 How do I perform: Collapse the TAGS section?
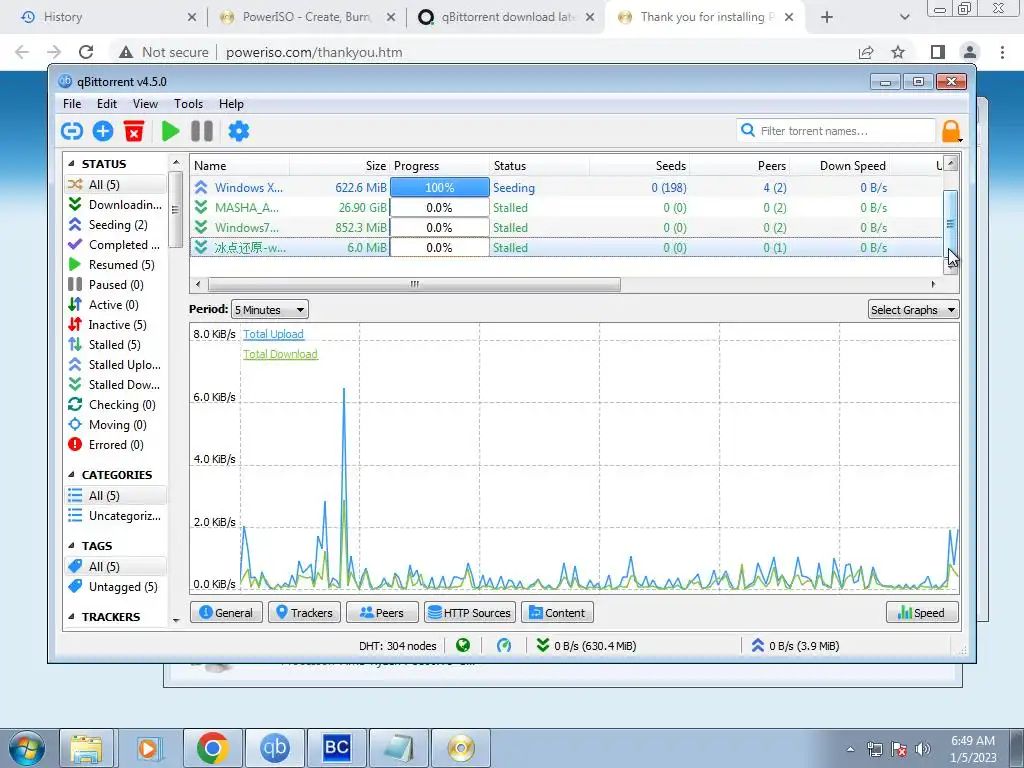71,546
